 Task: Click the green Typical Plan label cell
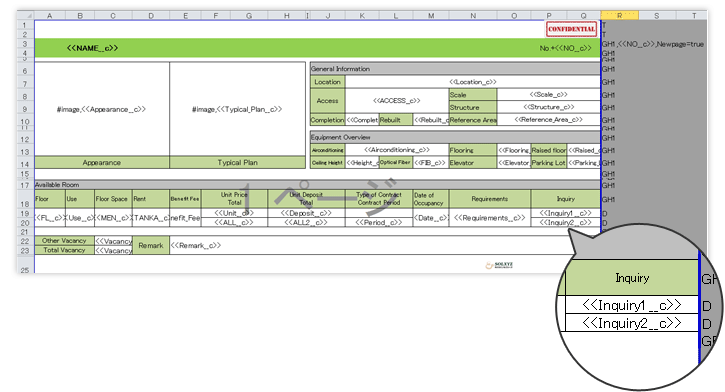(x=237, y=162)
